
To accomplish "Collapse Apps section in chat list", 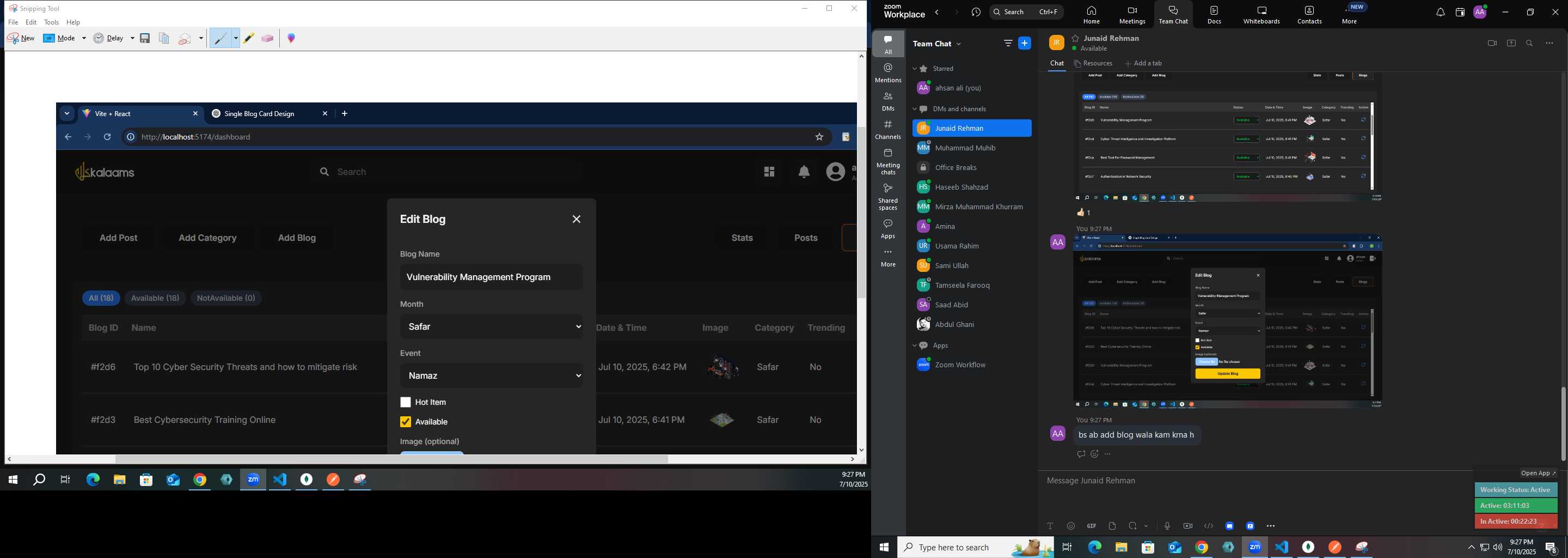I will [x=915, y=345].
